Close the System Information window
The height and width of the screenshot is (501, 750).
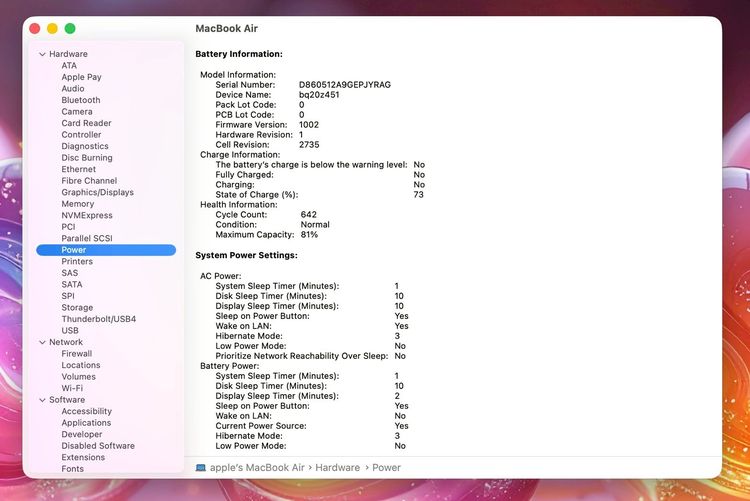35,29
